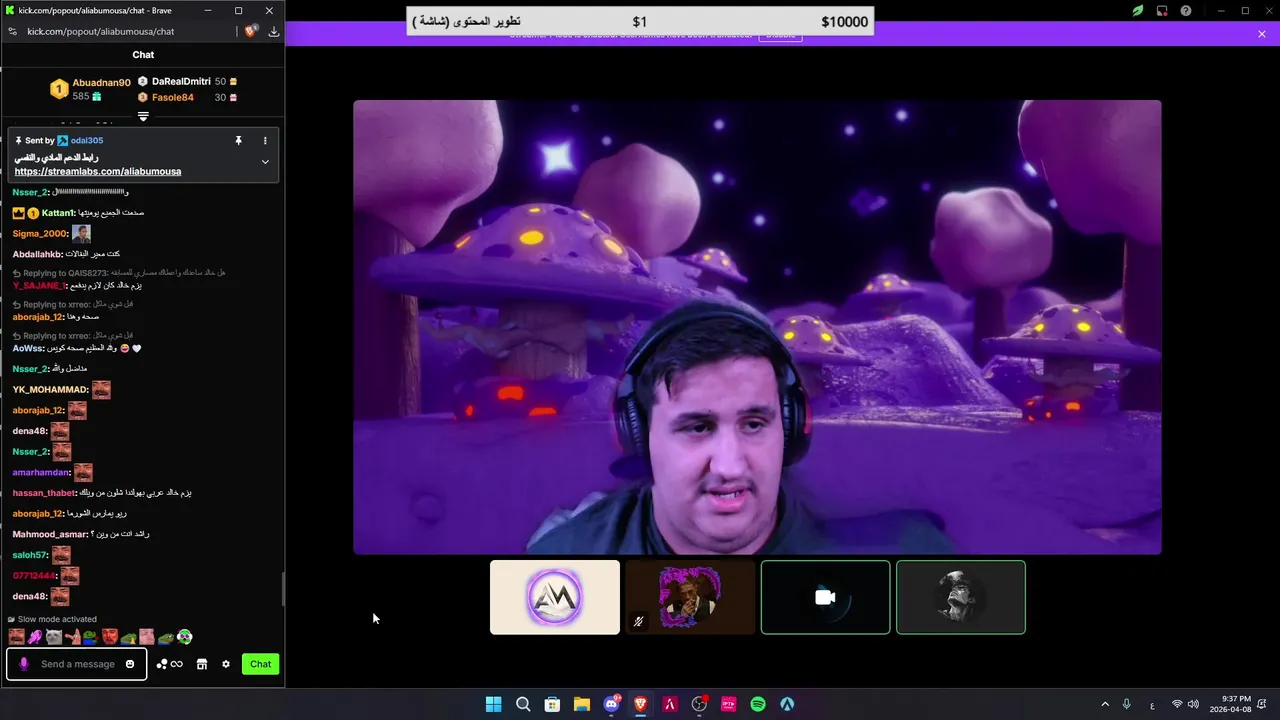This screenshot has width=1280, height=720.
Task: Click the purple microphone icon in message box
Action: [24, 664]
